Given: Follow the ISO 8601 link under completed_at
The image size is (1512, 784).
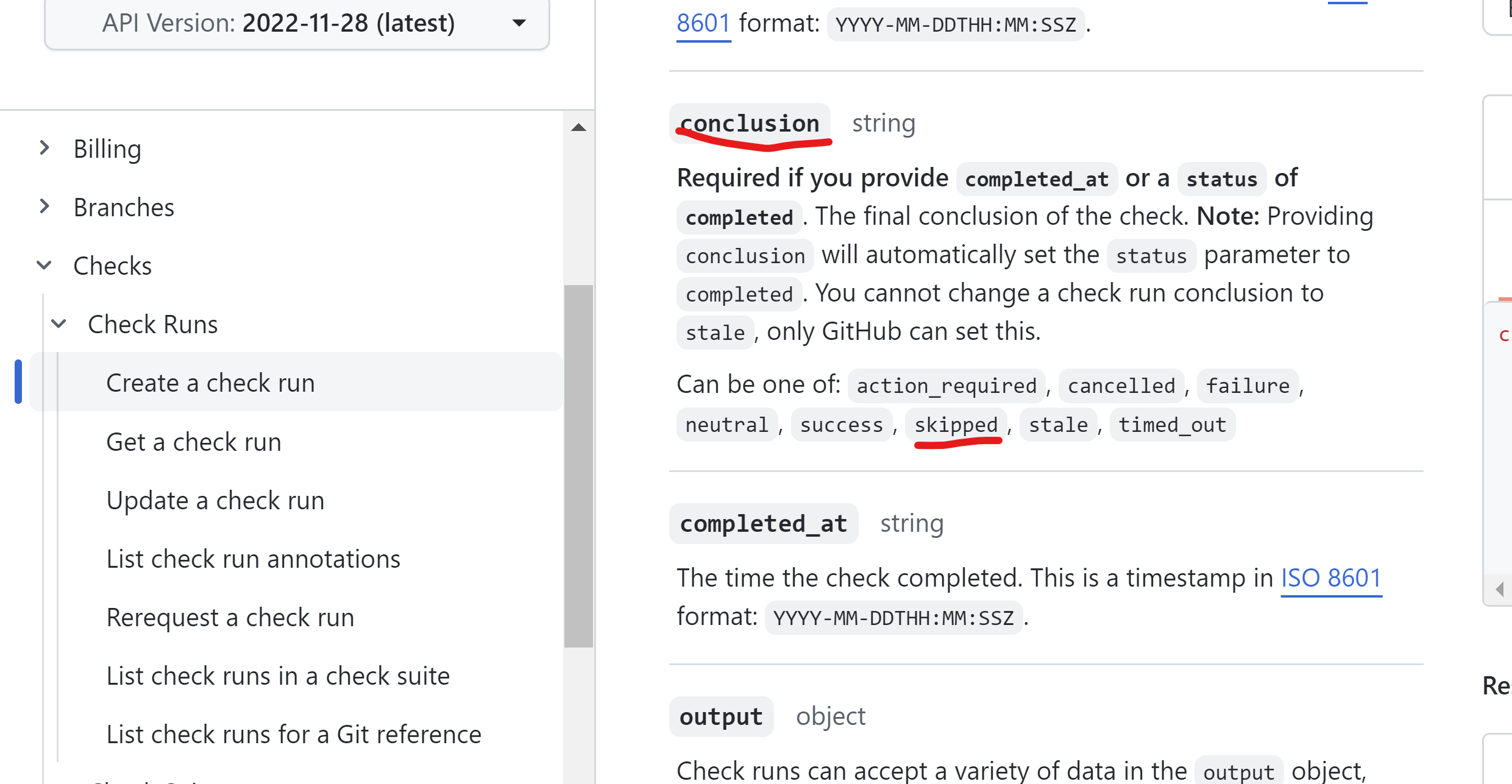Looking at the screenshot, I should pos(1330,577).
